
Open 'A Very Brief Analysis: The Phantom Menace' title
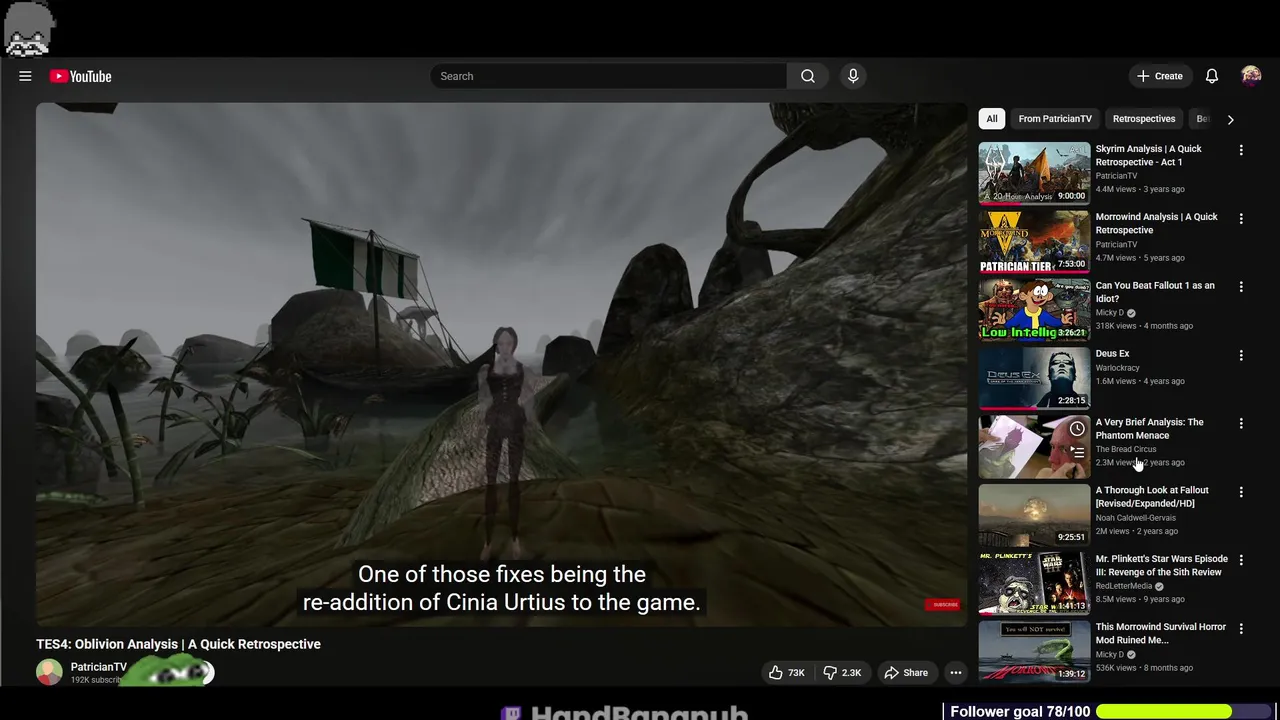tap(1149, 428)
